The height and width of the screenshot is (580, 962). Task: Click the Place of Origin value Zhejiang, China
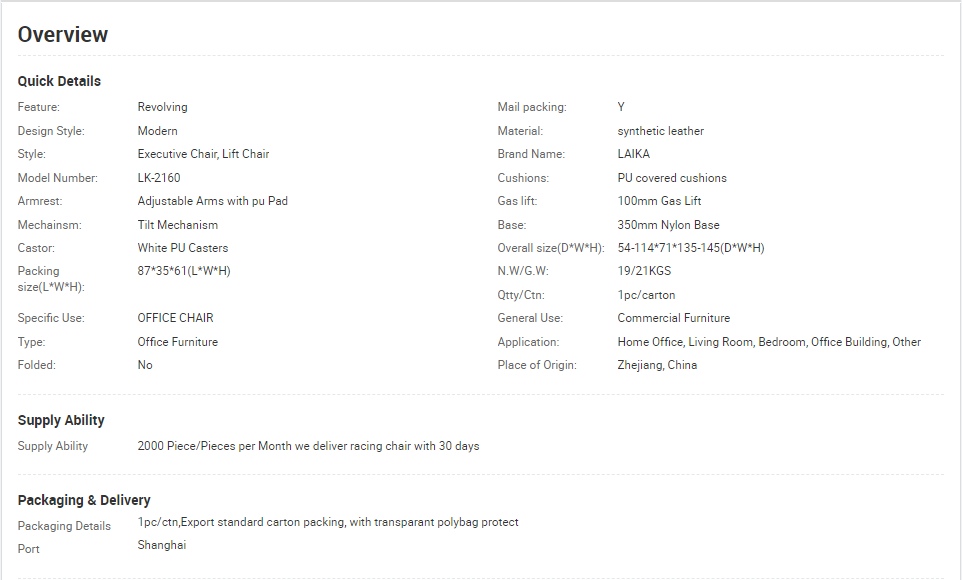(657, 365)
